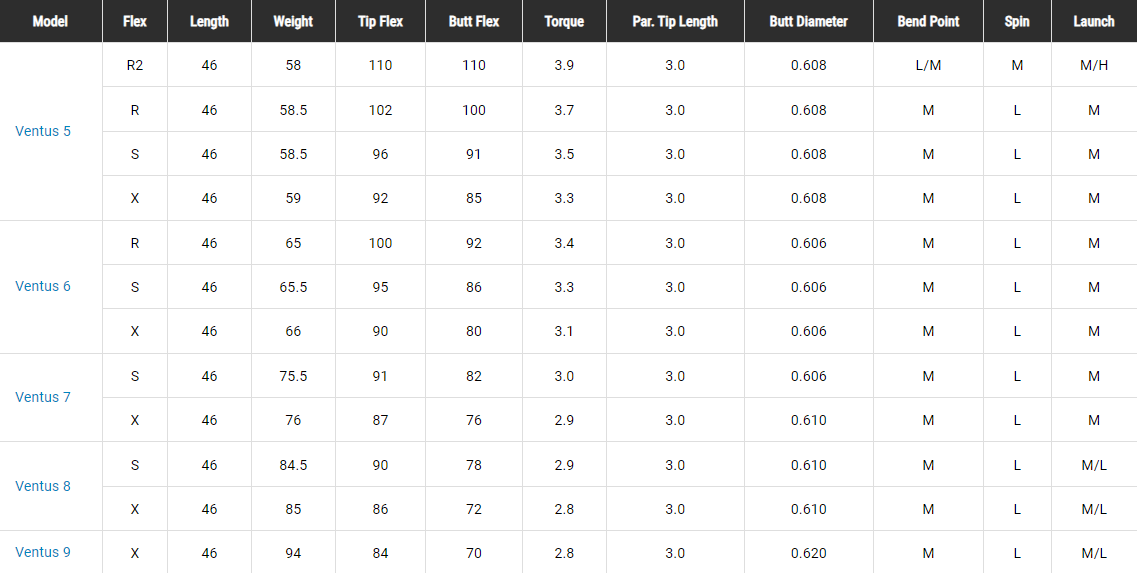The height and width of the screenshot is (573, 1137).
Task: Select the Par. Tip Length header
Action: pyautogui.click(x=675, y=21)
